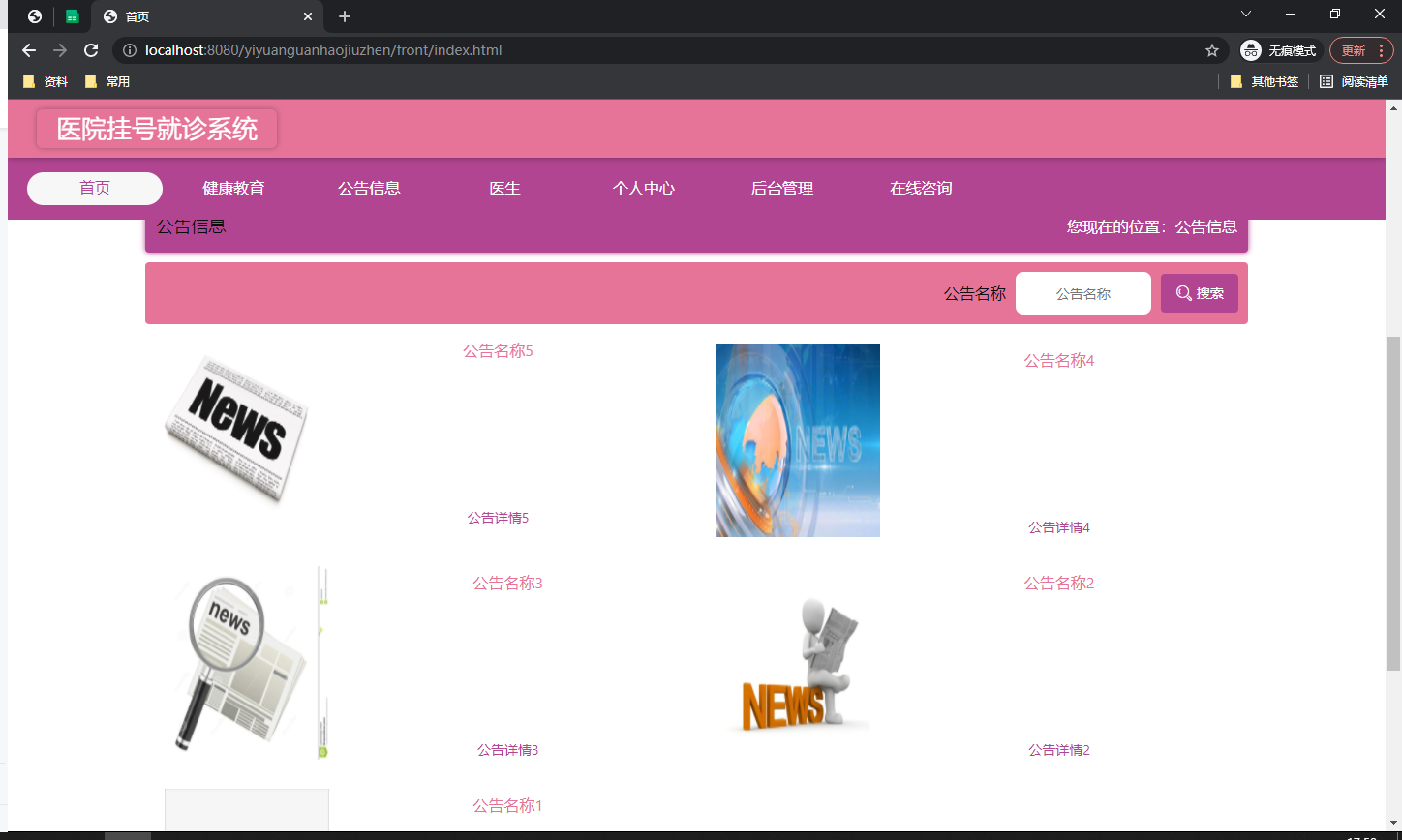This screenshot has width=1402, height=840.
Task: Open the 在线咨询 navigation item
Action: [921, 189]
